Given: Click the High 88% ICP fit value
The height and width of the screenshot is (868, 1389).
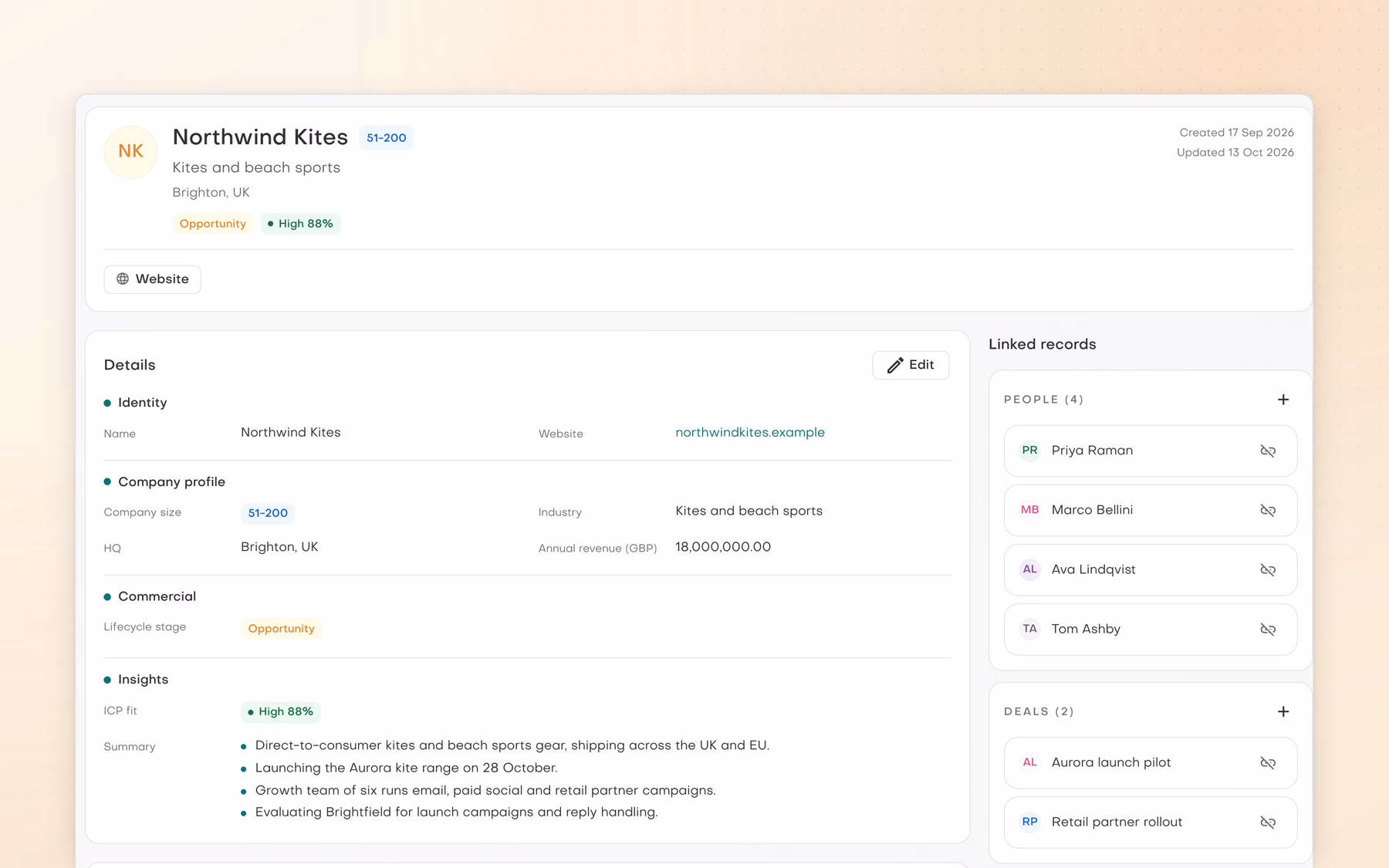Looking at the screenshot, I should (281, 711).
